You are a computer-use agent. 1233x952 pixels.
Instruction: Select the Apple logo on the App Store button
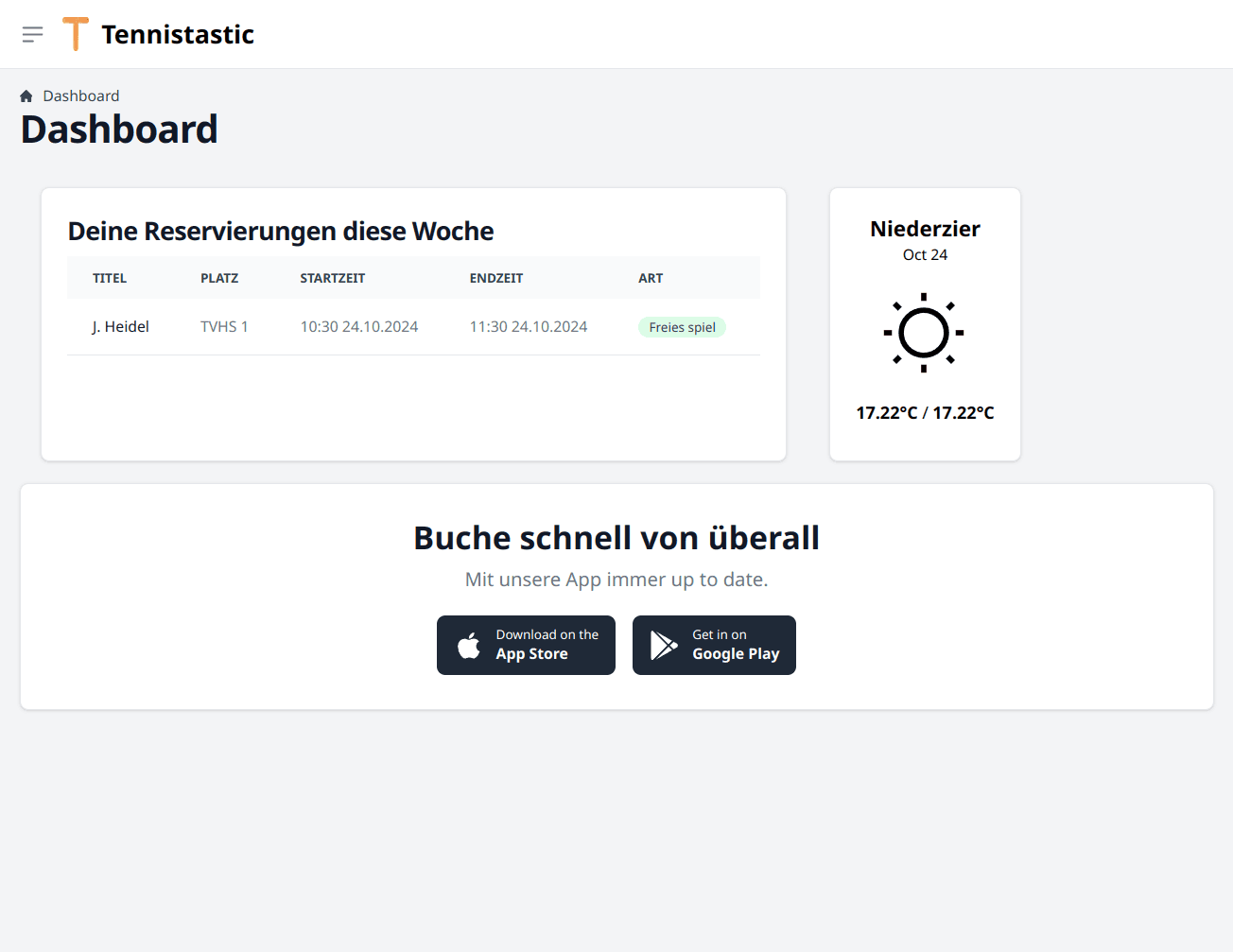(x=467, y=645)
